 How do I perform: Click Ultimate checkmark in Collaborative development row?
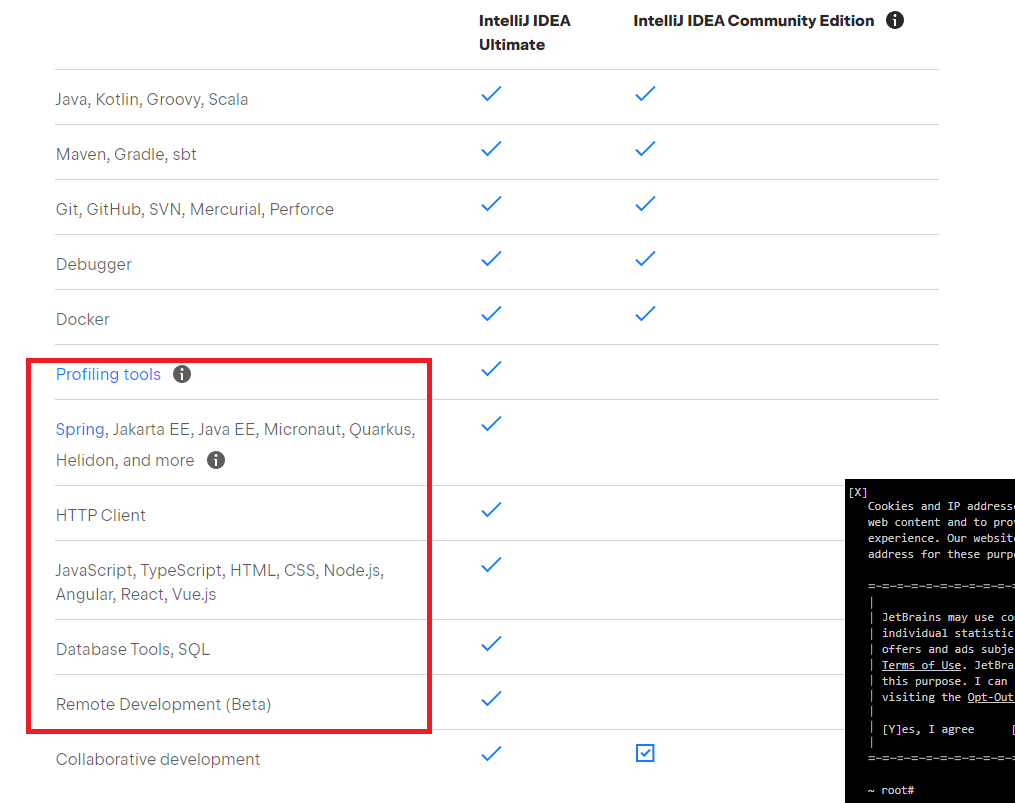coord(491,754)
